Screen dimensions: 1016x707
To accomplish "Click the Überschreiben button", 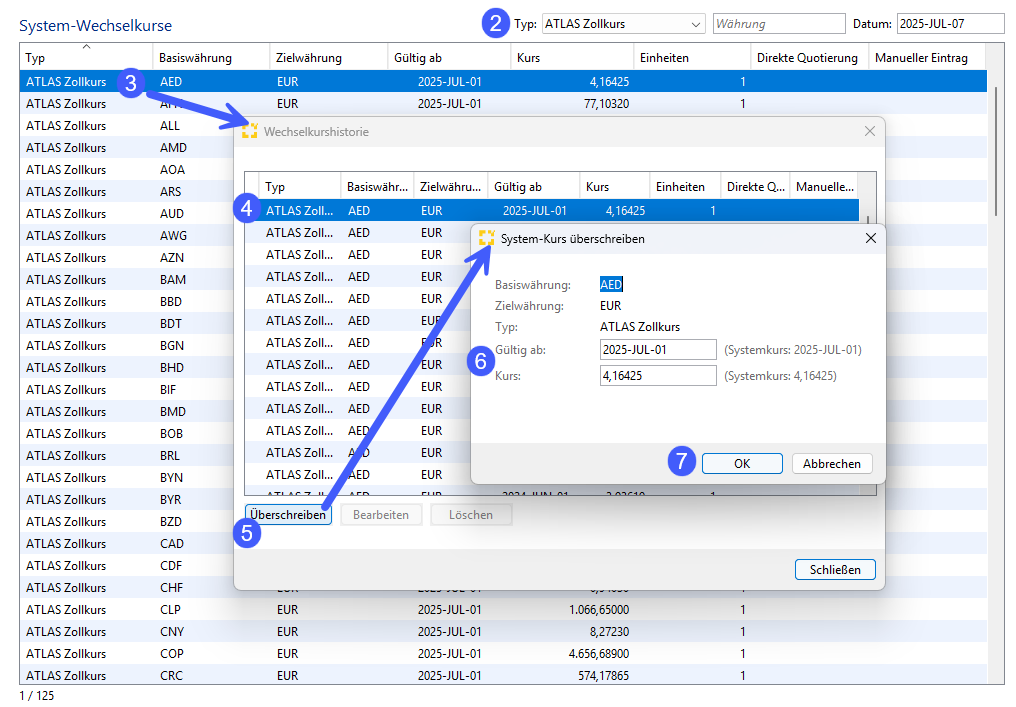I will click(288, 515).
